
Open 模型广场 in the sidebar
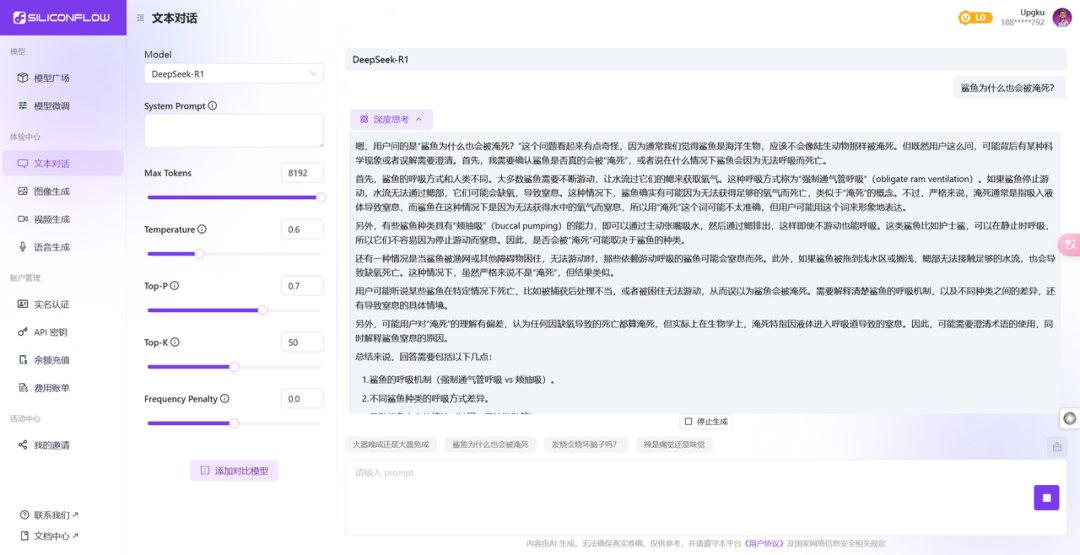tap(51, 78)
